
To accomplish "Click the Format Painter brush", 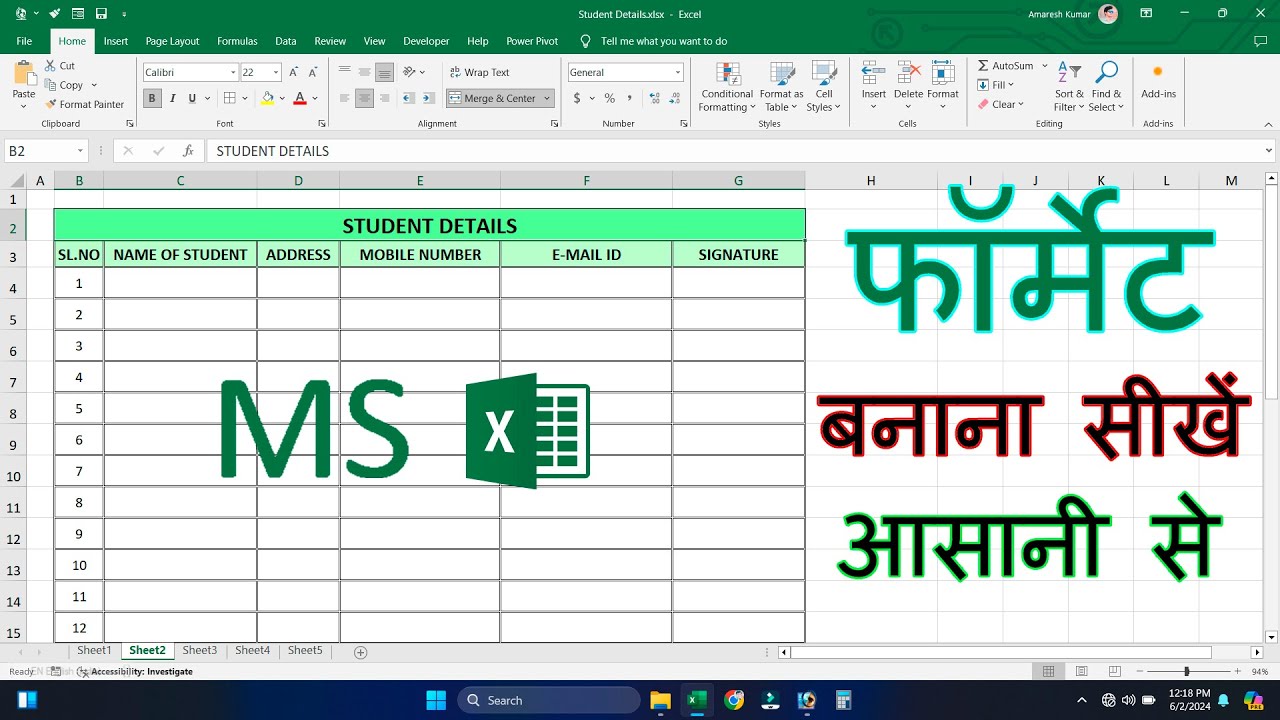I will [50, 104].
